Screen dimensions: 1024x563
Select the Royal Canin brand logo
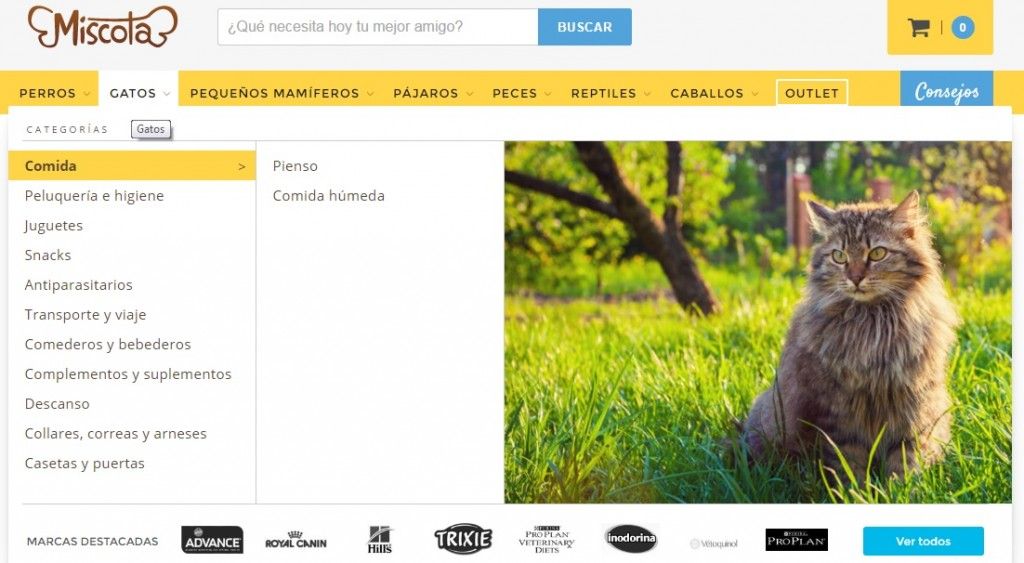[296, 540]
